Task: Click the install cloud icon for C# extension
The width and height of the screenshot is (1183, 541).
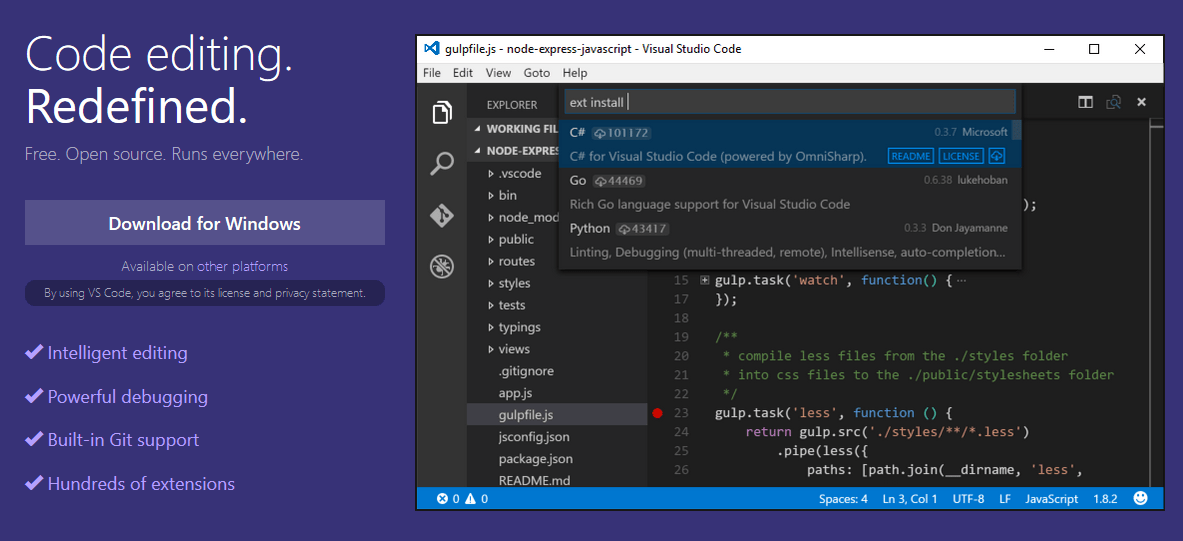Action: 997,156
